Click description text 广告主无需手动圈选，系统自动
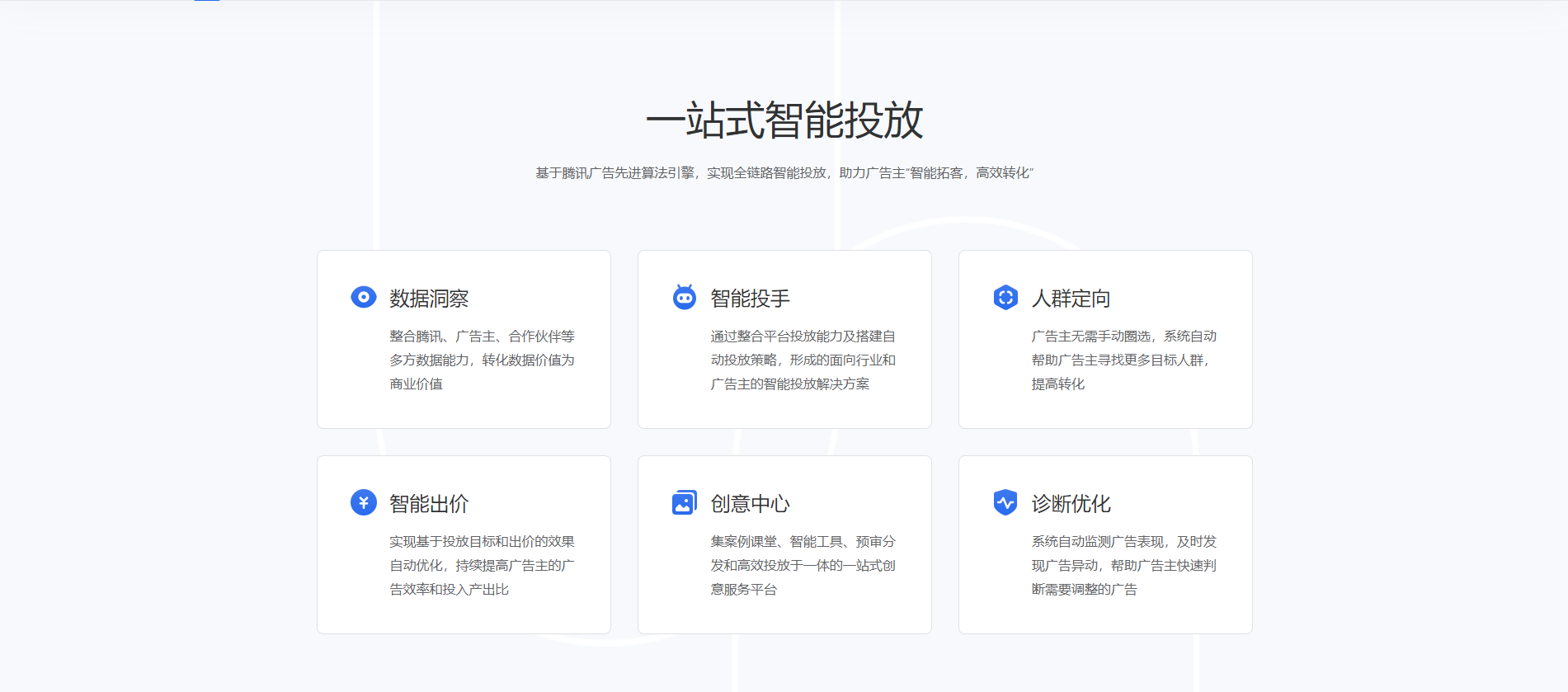 tap(1123, 337)
